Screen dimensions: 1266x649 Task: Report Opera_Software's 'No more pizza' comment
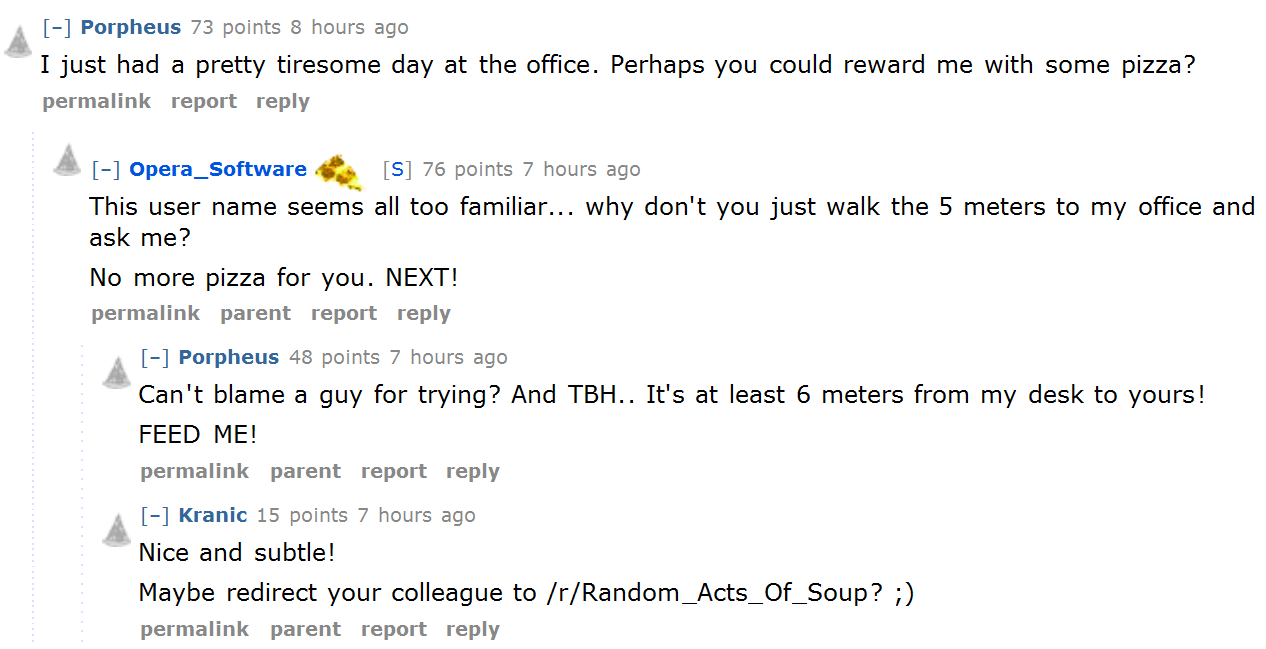pyautogui.click(x=344, y=314)
